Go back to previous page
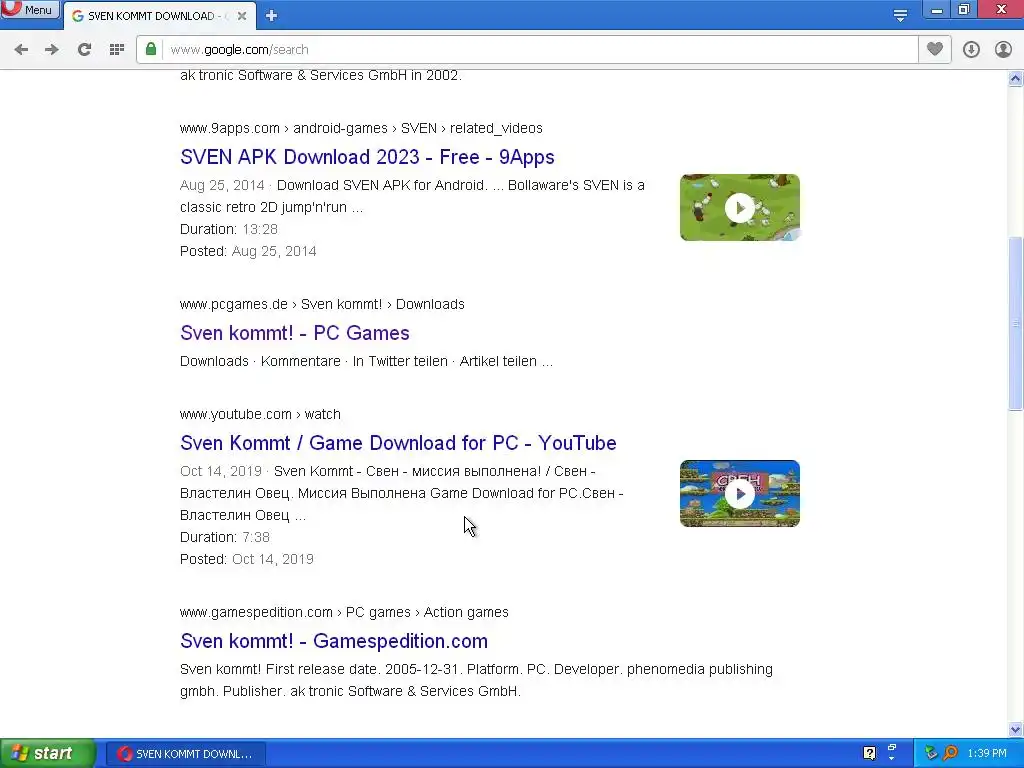This screenshot has height=768, width=1024. (x=21, y=50)
